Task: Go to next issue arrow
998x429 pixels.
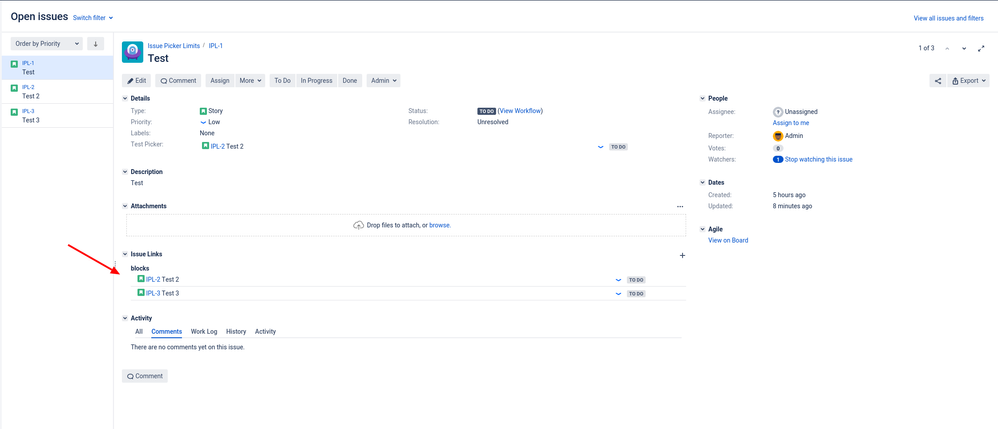Action: point(964,48)
